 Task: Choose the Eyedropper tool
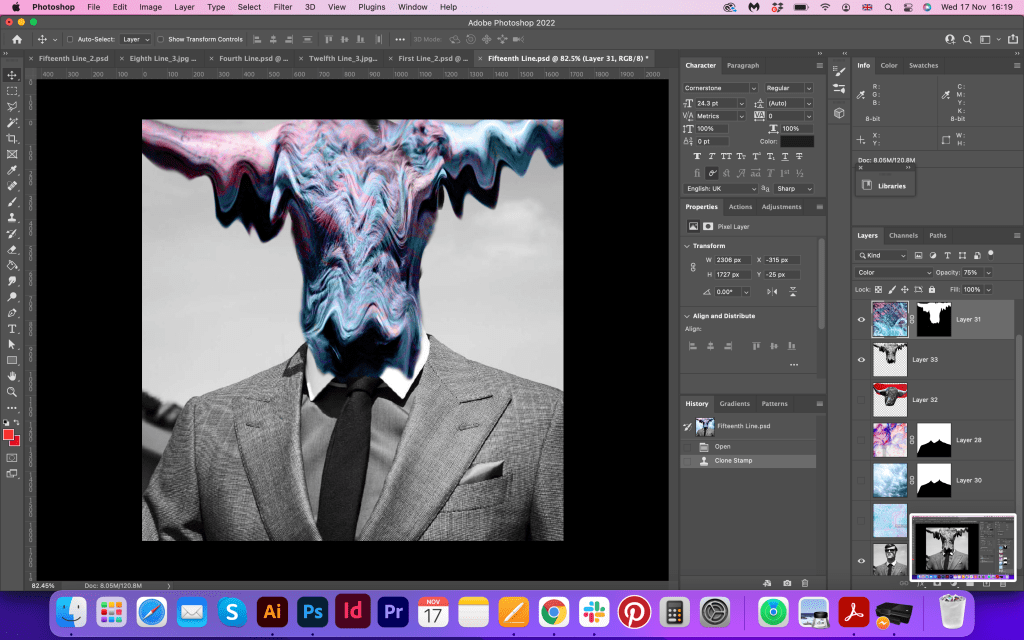(x=12, y=170)
